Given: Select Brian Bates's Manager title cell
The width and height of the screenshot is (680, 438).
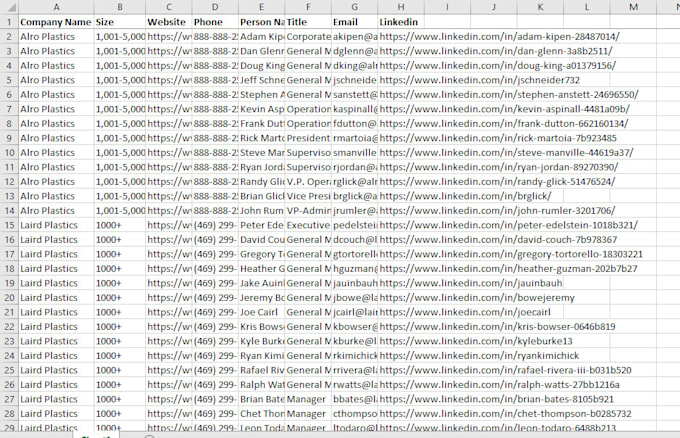Looking at the screenshot, I should (308, 399).
